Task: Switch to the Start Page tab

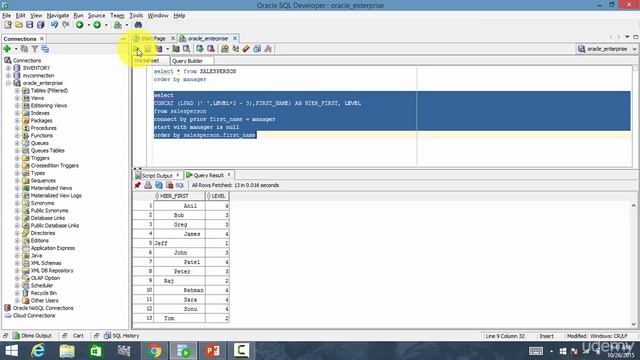Action: coord(153,38)
